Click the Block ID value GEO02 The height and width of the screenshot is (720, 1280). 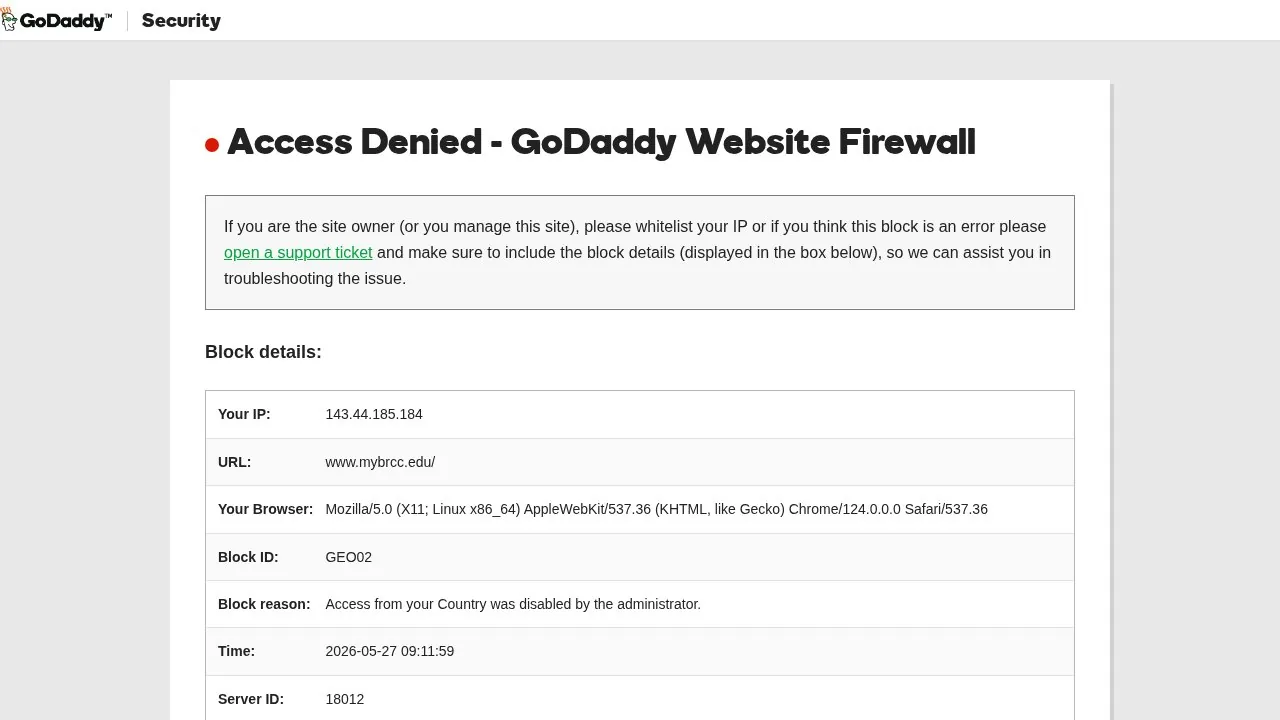(x=348, y=557)
